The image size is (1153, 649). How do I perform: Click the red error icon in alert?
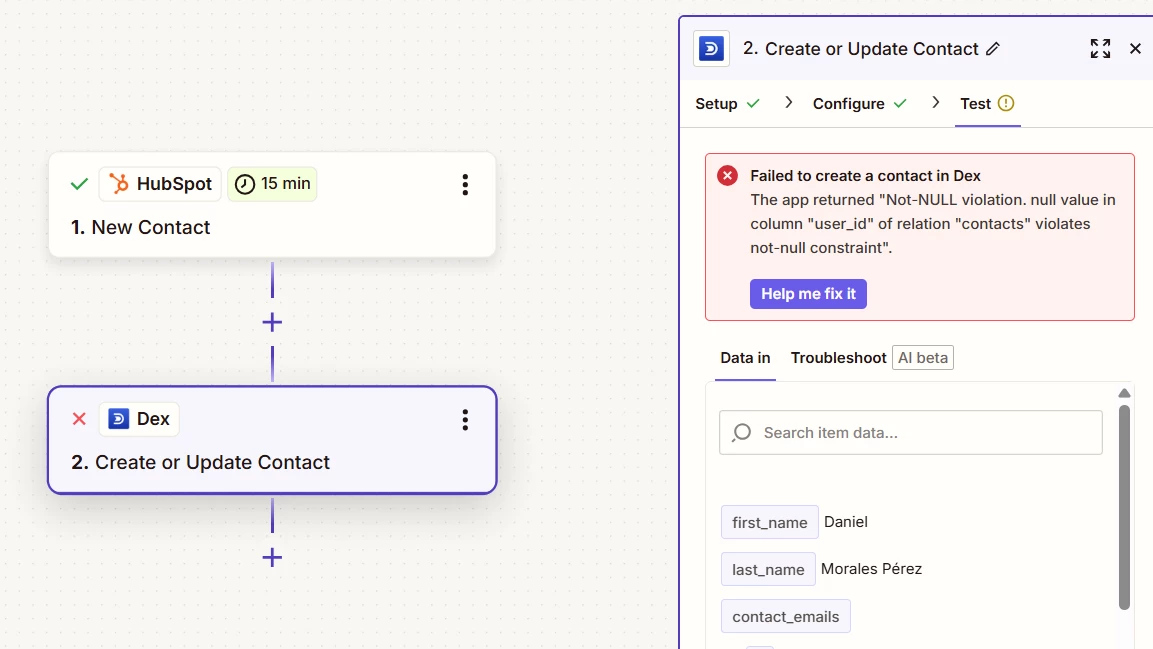pos(727,176)
